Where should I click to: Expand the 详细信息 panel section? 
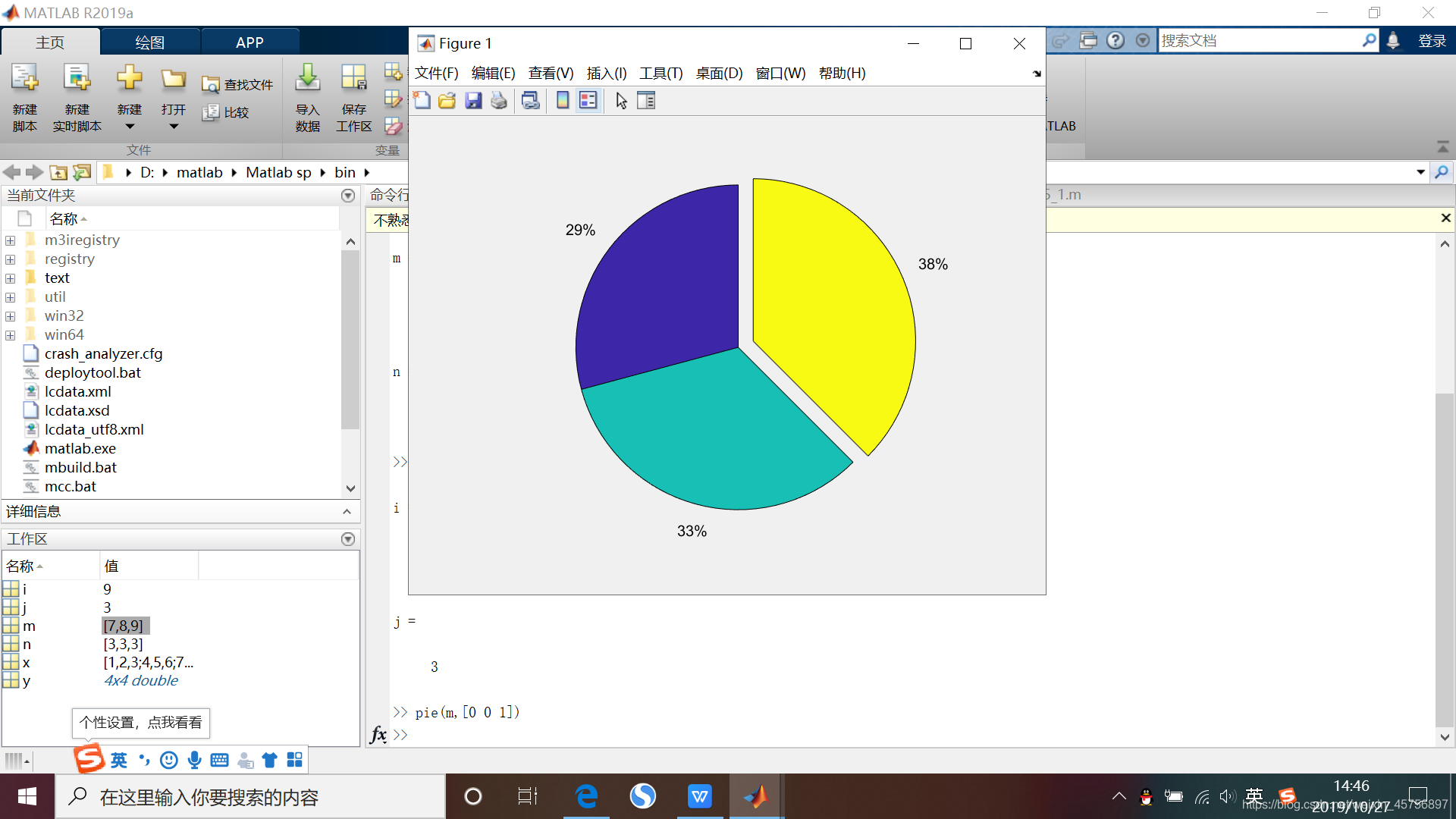click(349, 510)
